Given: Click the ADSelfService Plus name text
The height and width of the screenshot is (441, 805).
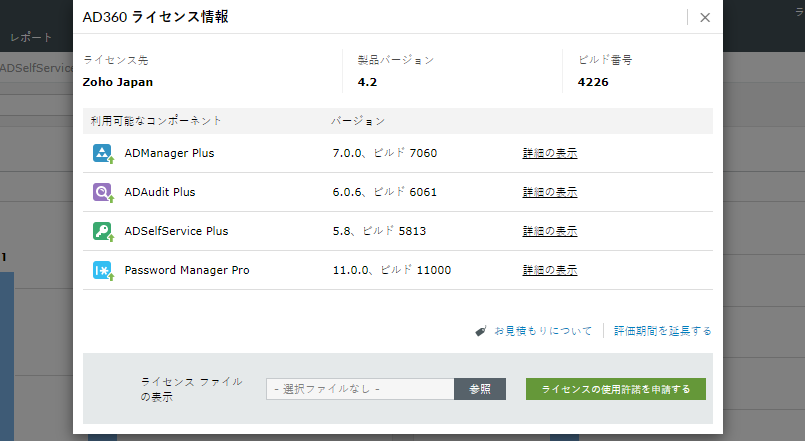Looking at the screenshot, I should [176, 231].
